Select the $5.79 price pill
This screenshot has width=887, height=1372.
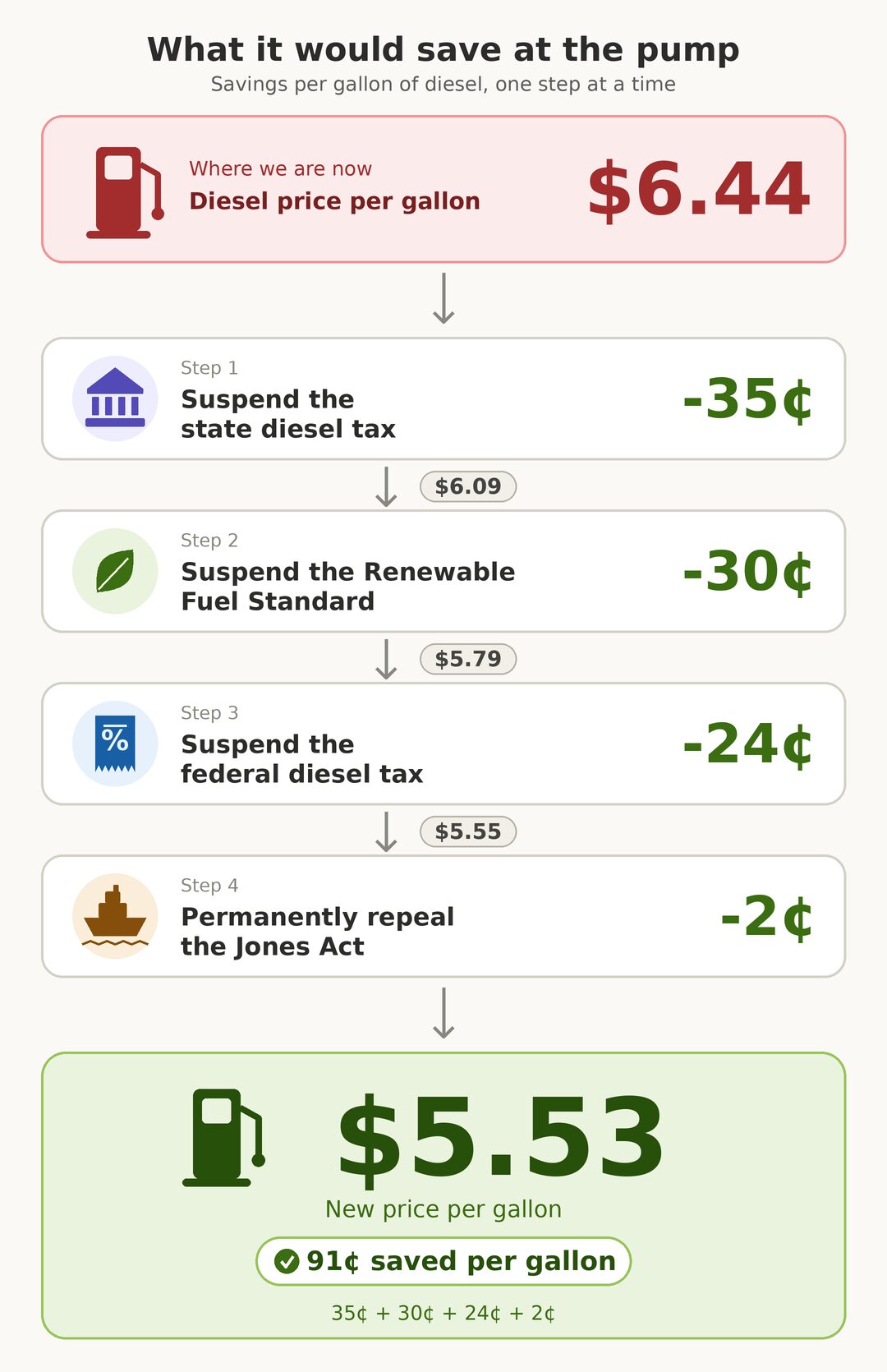(x=468, y=659)
